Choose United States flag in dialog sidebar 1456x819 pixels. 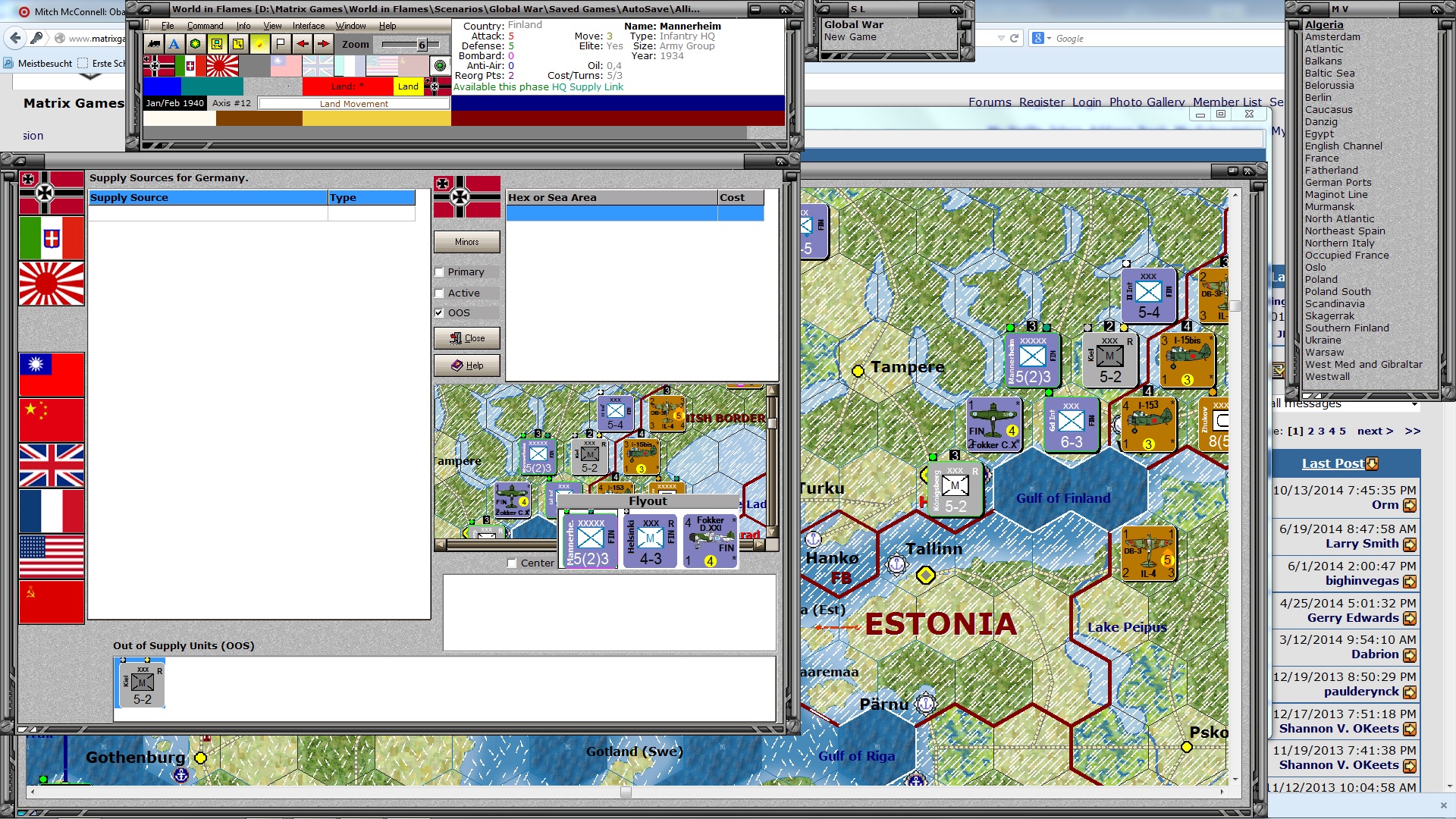52,557
